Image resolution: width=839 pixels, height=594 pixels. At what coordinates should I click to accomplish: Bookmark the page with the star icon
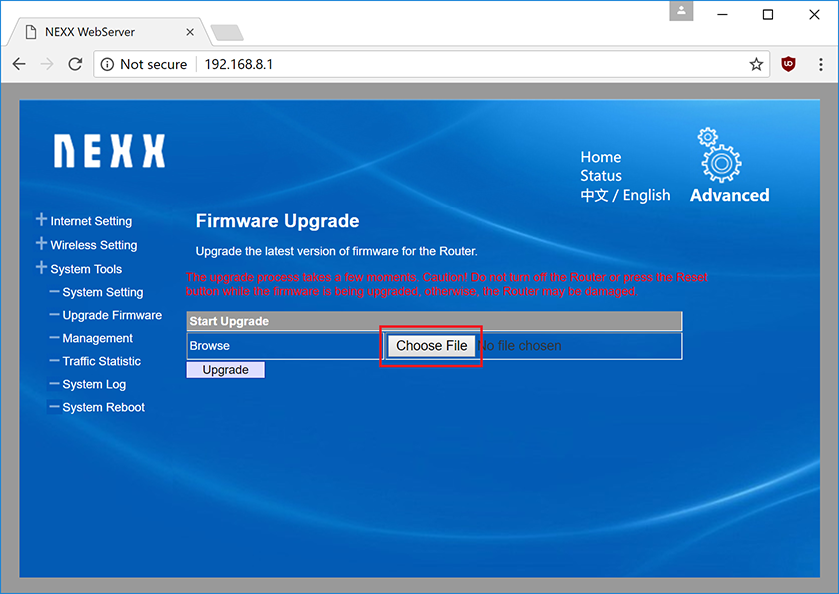pos(756,65)
